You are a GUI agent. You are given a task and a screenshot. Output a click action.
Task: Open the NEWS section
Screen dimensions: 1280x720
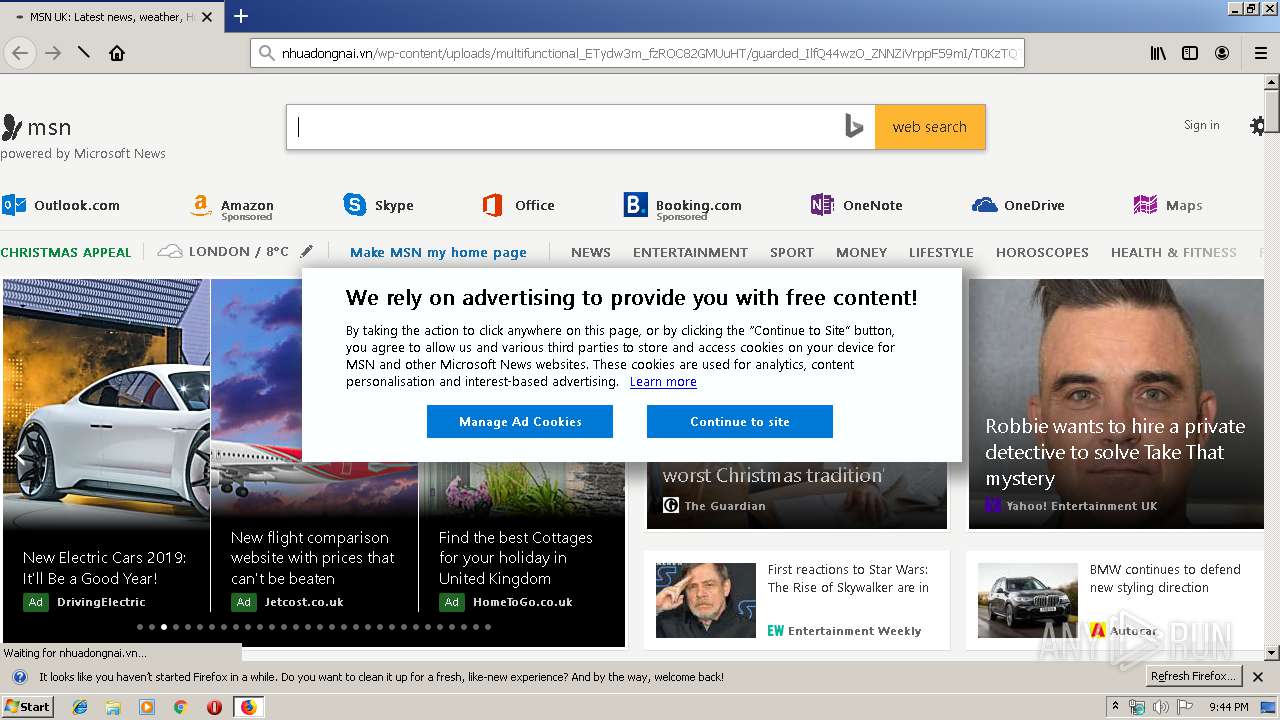(591, 252)
